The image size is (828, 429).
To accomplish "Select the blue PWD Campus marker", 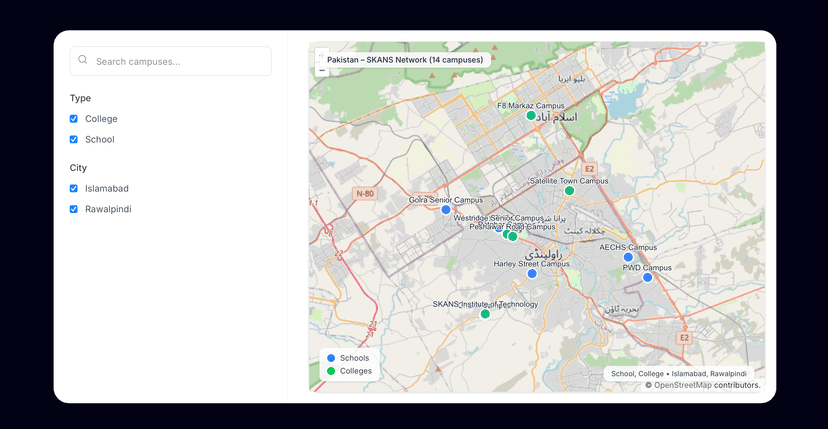I will point(647,277).
